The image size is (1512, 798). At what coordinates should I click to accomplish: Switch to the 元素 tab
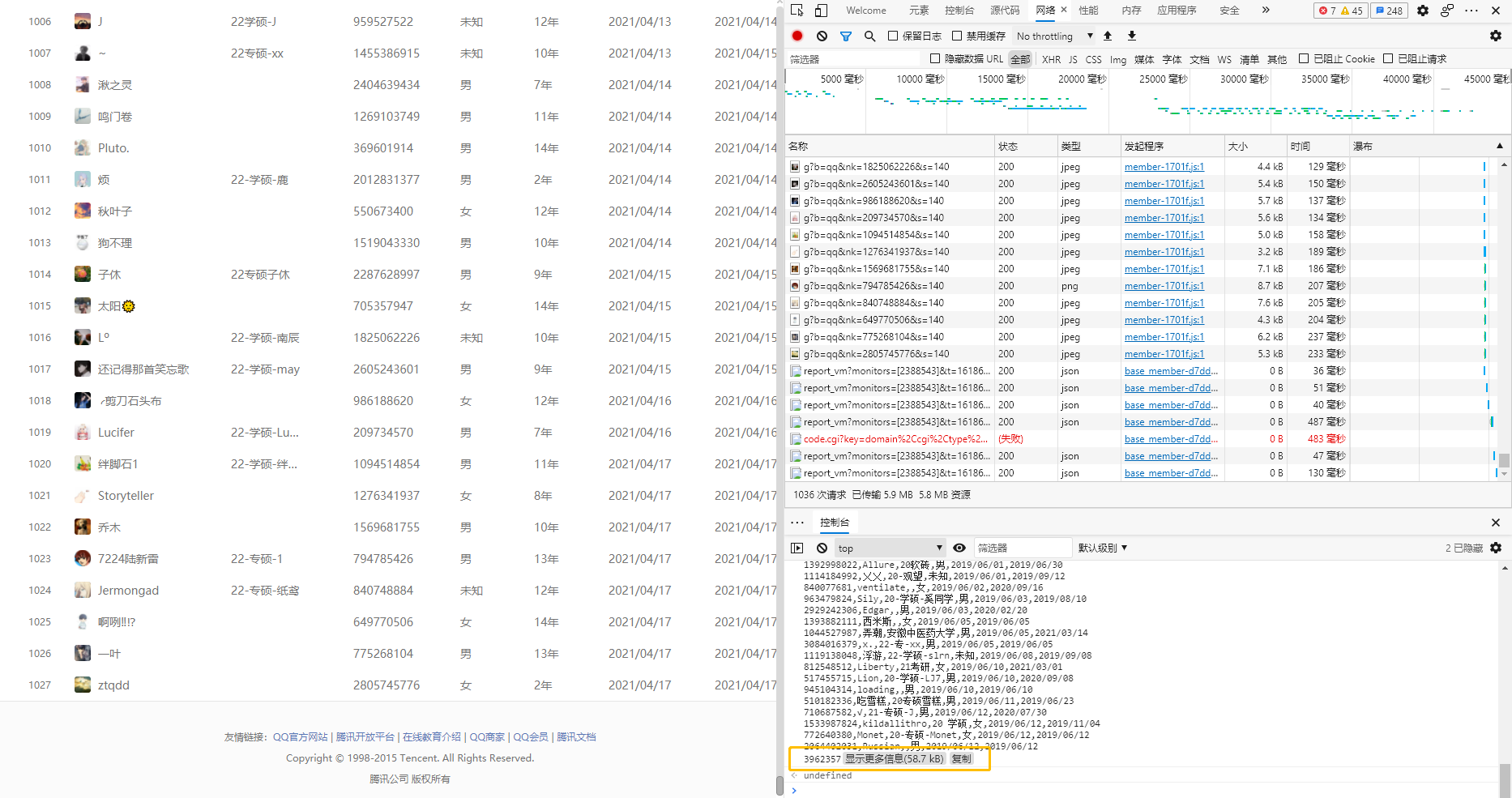(x=919, y=11)
